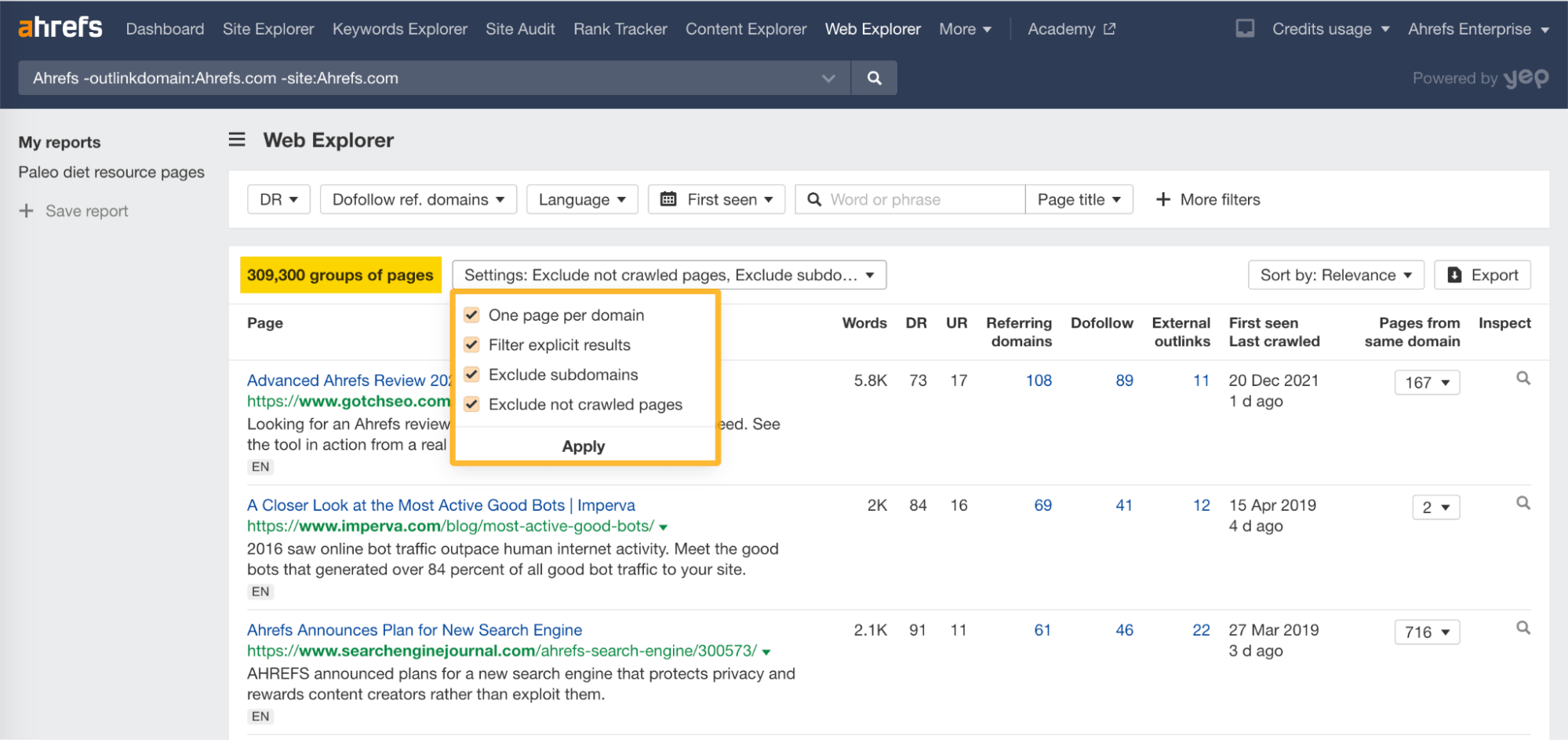Toggle Exclude not crawled pages checkbox

tap(471, 404)
